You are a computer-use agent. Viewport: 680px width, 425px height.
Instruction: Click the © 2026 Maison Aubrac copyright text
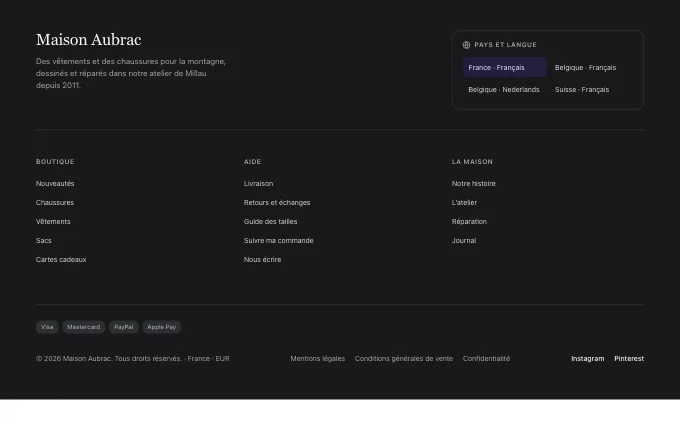[x=133, y=359]
